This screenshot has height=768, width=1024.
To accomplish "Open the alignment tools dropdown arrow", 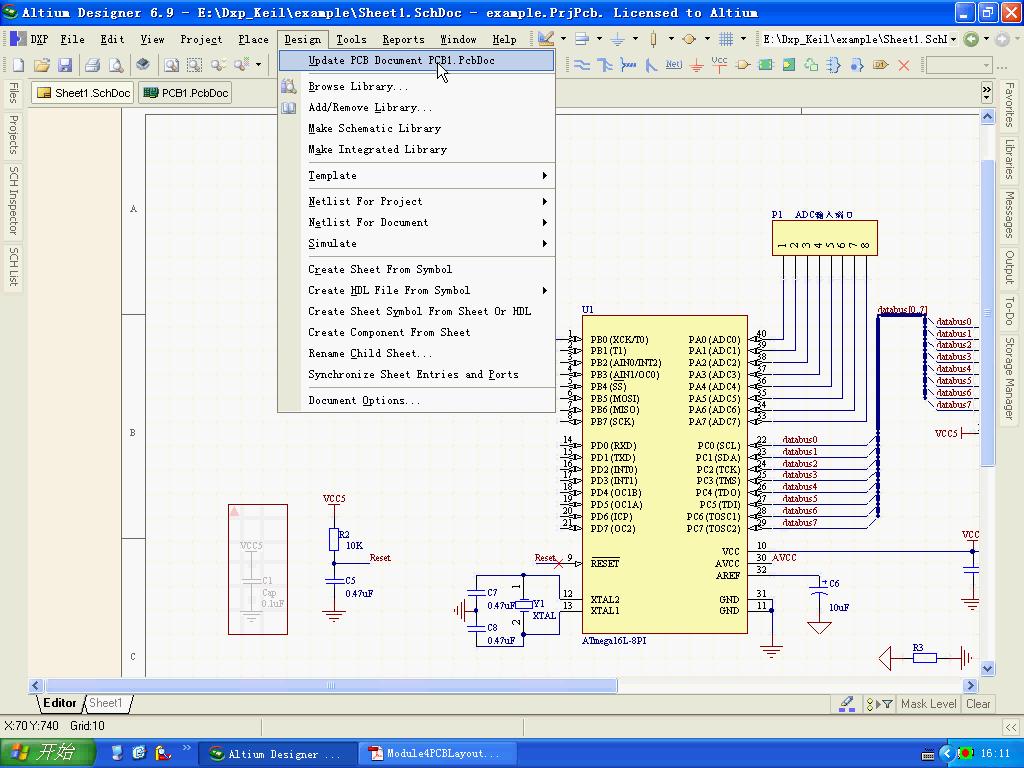I will coord(599,39).
